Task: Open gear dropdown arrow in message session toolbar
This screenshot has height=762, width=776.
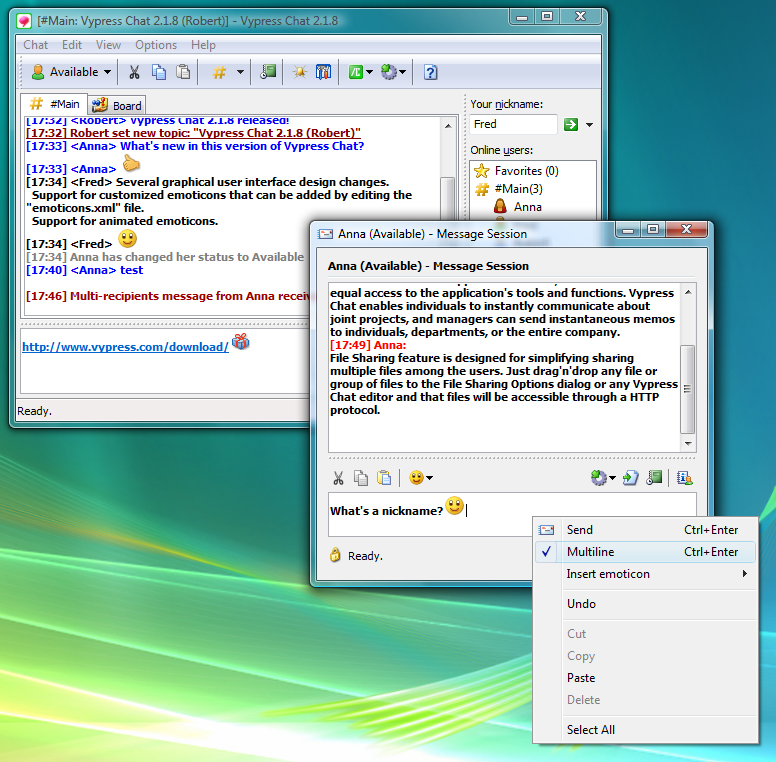Action: coord(612,478)
